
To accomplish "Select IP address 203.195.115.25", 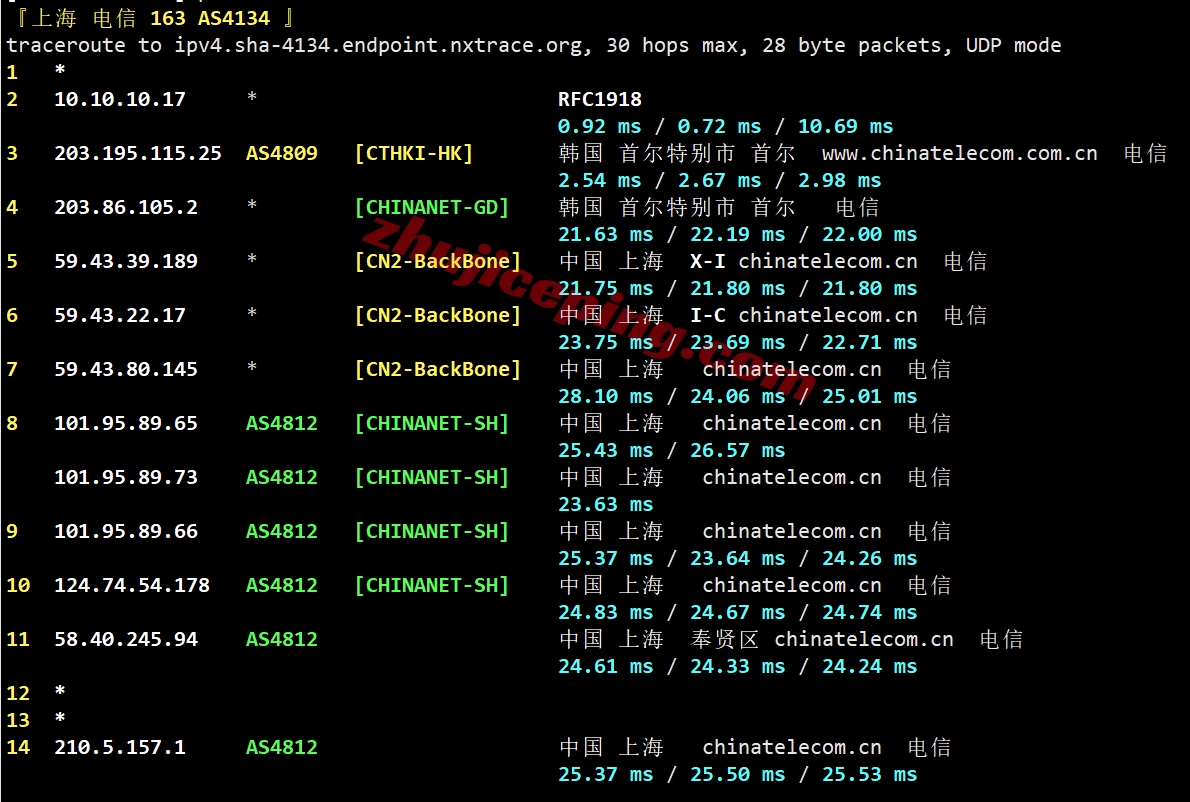I will pos(138,153).
